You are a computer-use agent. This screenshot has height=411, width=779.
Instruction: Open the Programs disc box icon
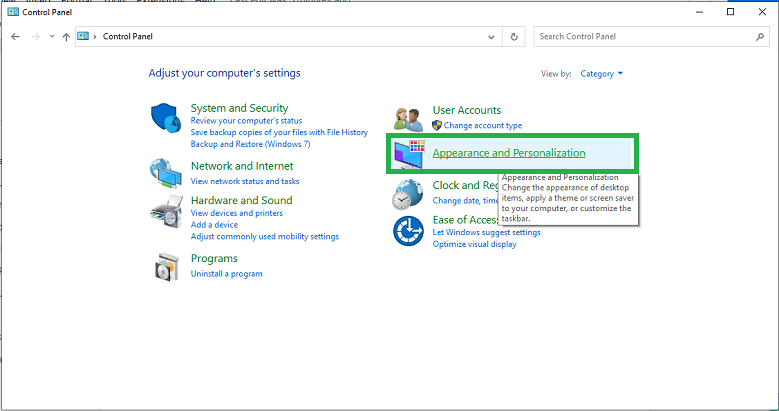point(166,267)
